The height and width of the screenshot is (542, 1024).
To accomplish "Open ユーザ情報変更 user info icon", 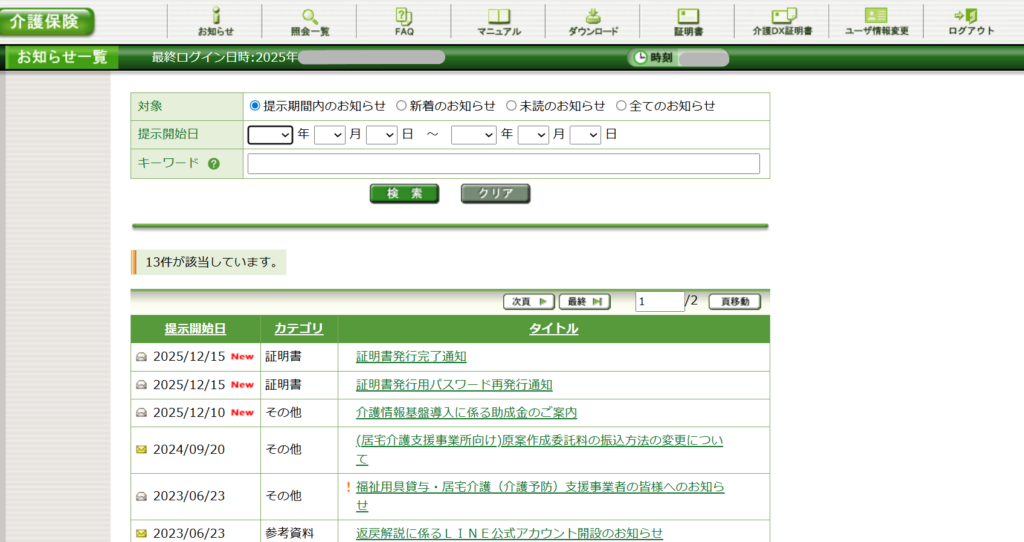I will point(876,21).
